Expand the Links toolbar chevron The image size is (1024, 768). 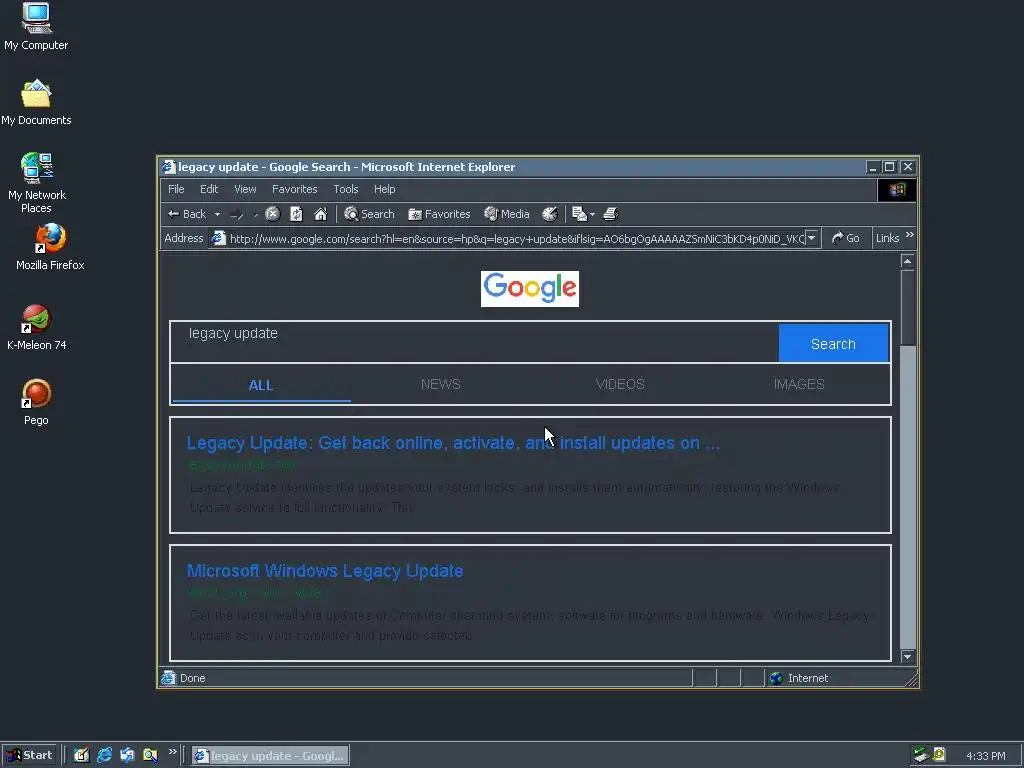910,235
